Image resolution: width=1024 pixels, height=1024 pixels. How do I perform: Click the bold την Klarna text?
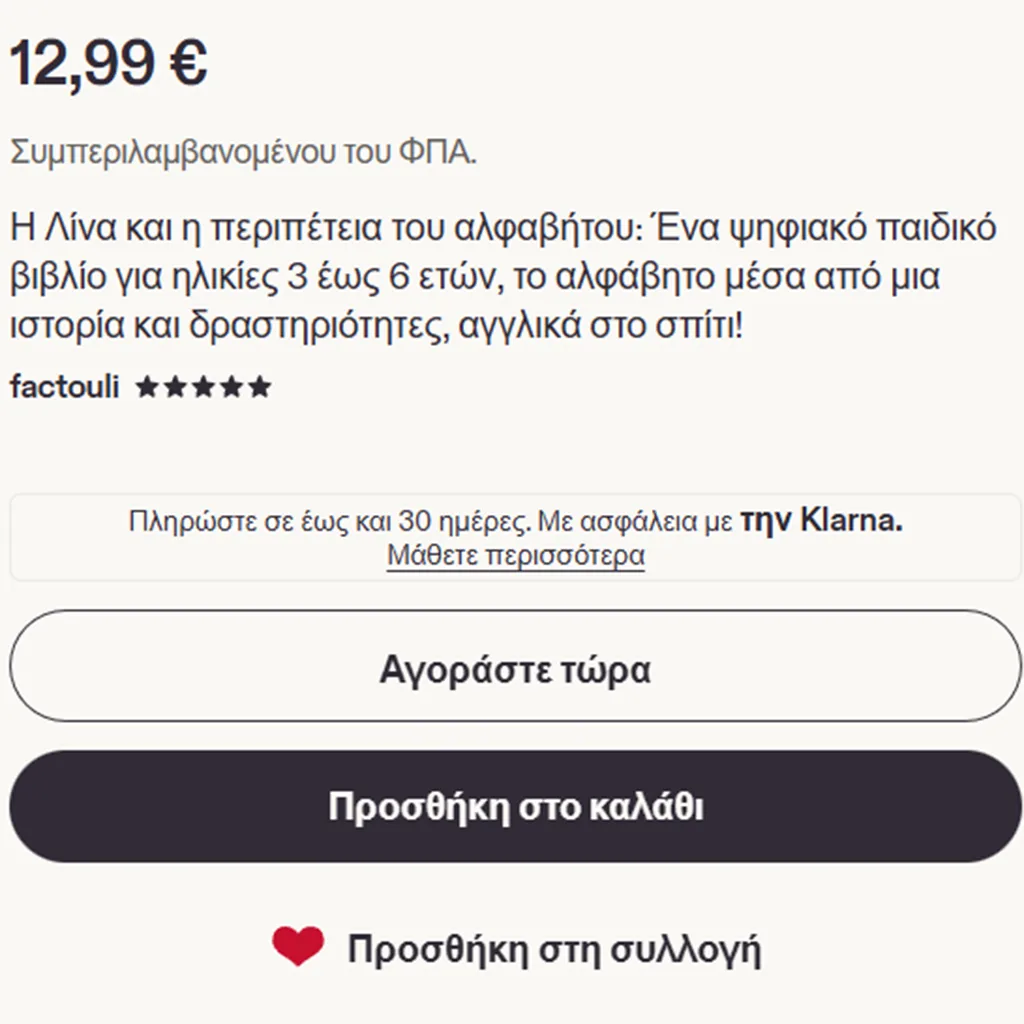click(x=821, y=521)
